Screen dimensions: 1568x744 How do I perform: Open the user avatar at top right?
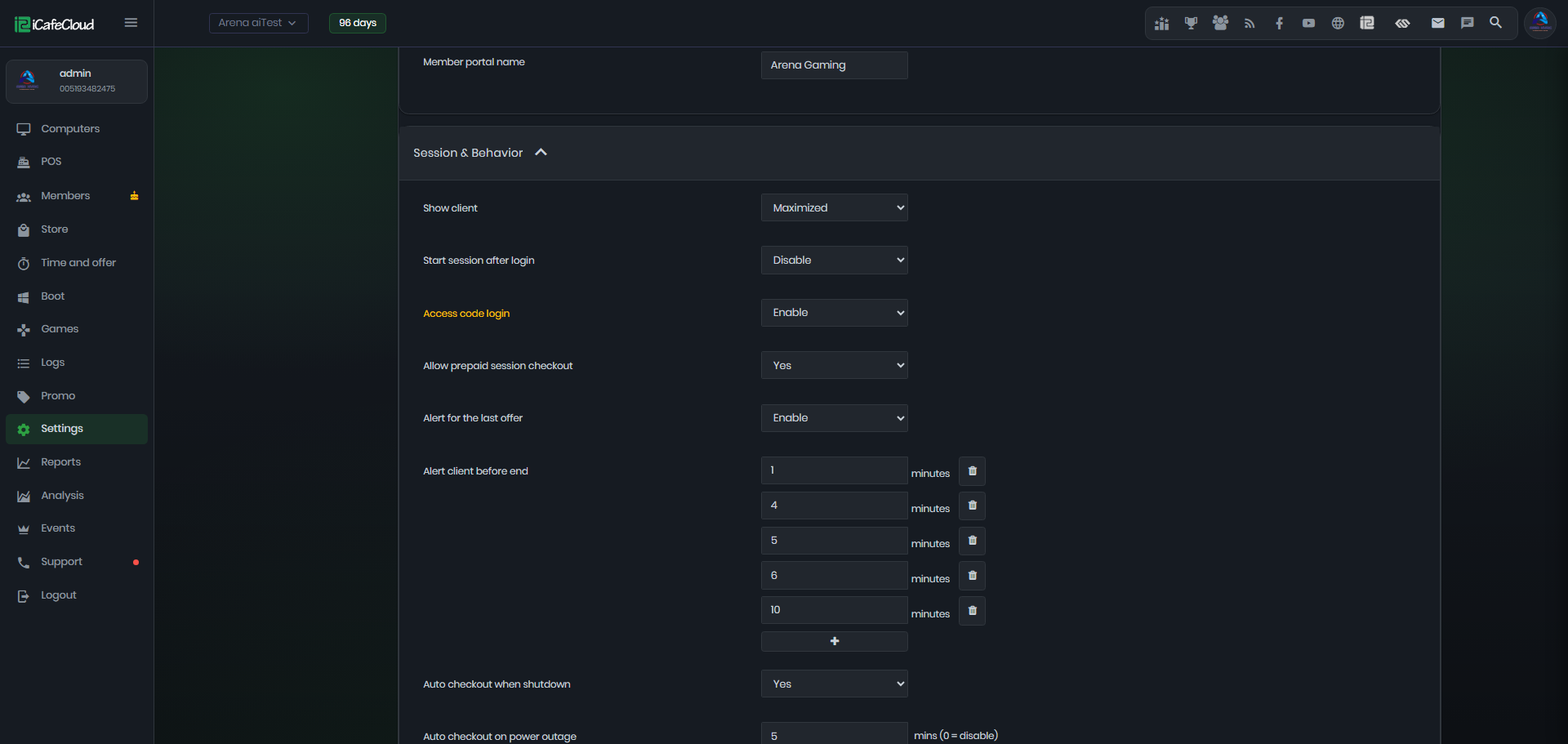click(x=1540, y=23)
